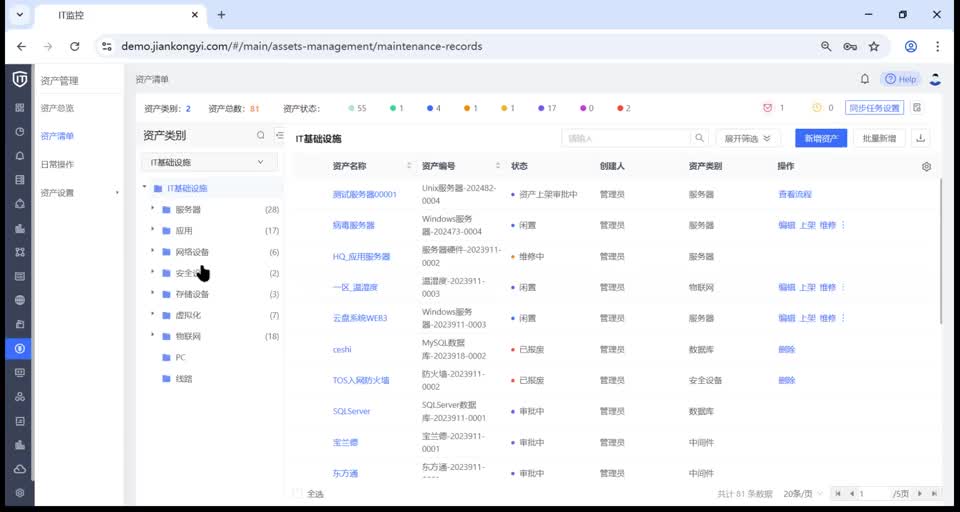Click the 同步任务设置 button
Image resolution: width=960 pixels, height=512 pixels.
tap(873, 108)
